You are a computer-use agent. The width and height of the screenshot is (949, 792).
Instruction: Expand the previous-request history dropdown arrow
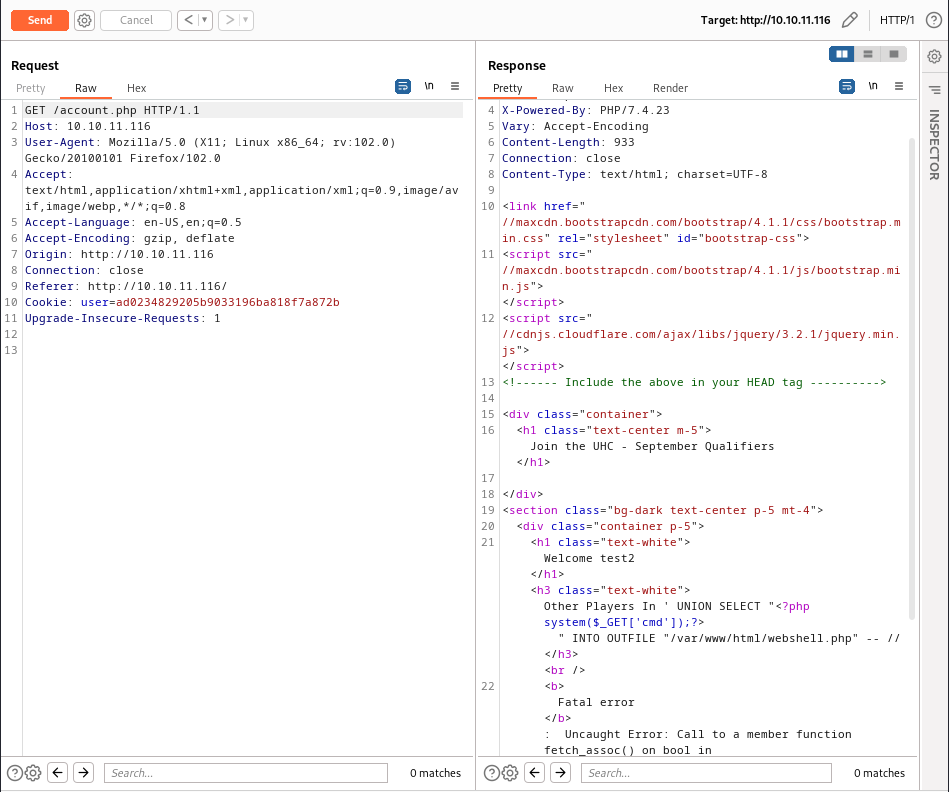pyautogui.click(x=205, y=20)
